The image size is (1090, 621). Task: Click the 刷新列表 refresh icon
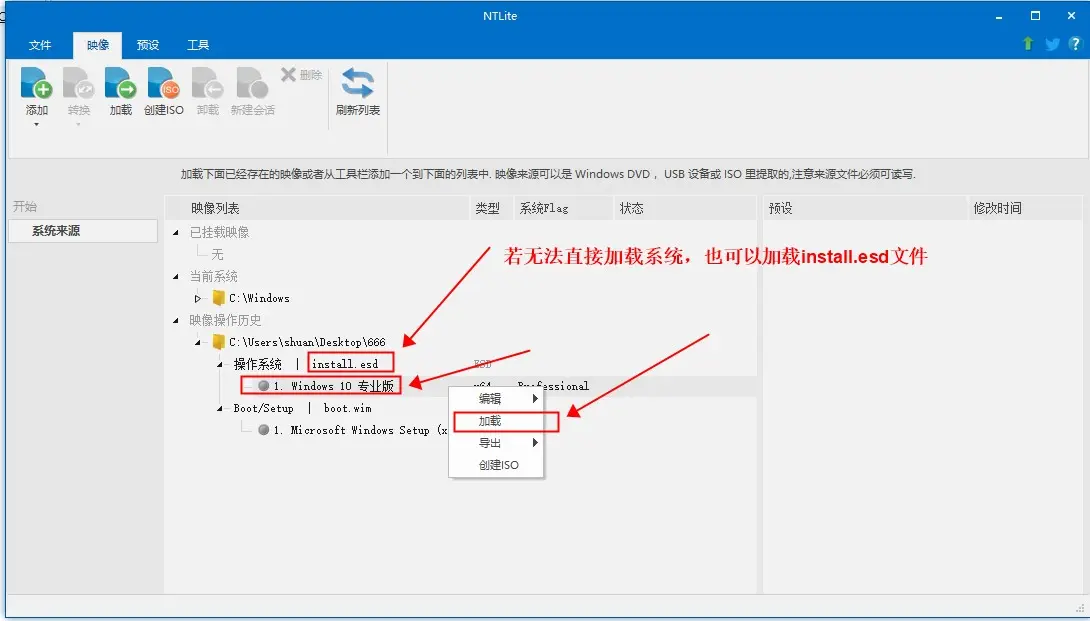point(357,83)
